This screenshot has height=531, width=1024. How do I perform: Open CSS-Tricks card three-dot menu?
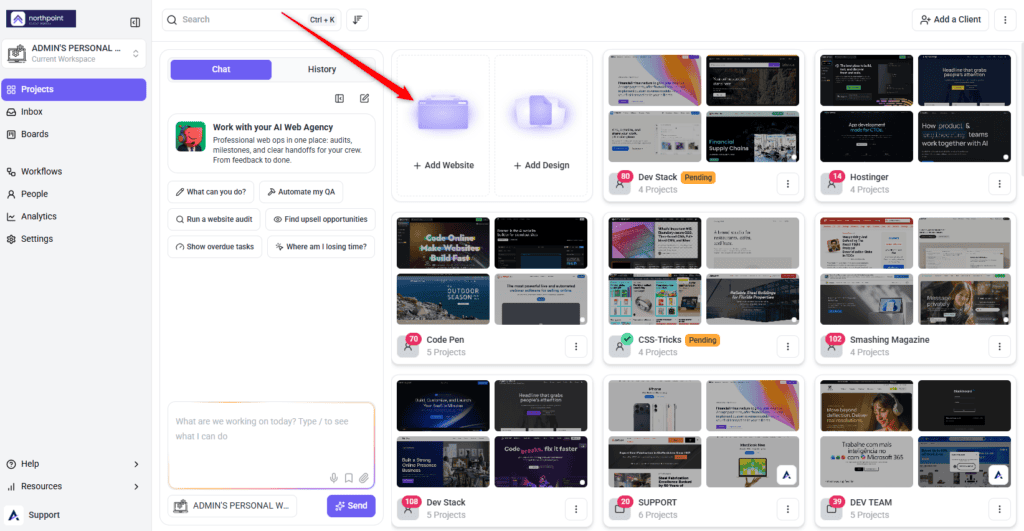pos(788,346)
